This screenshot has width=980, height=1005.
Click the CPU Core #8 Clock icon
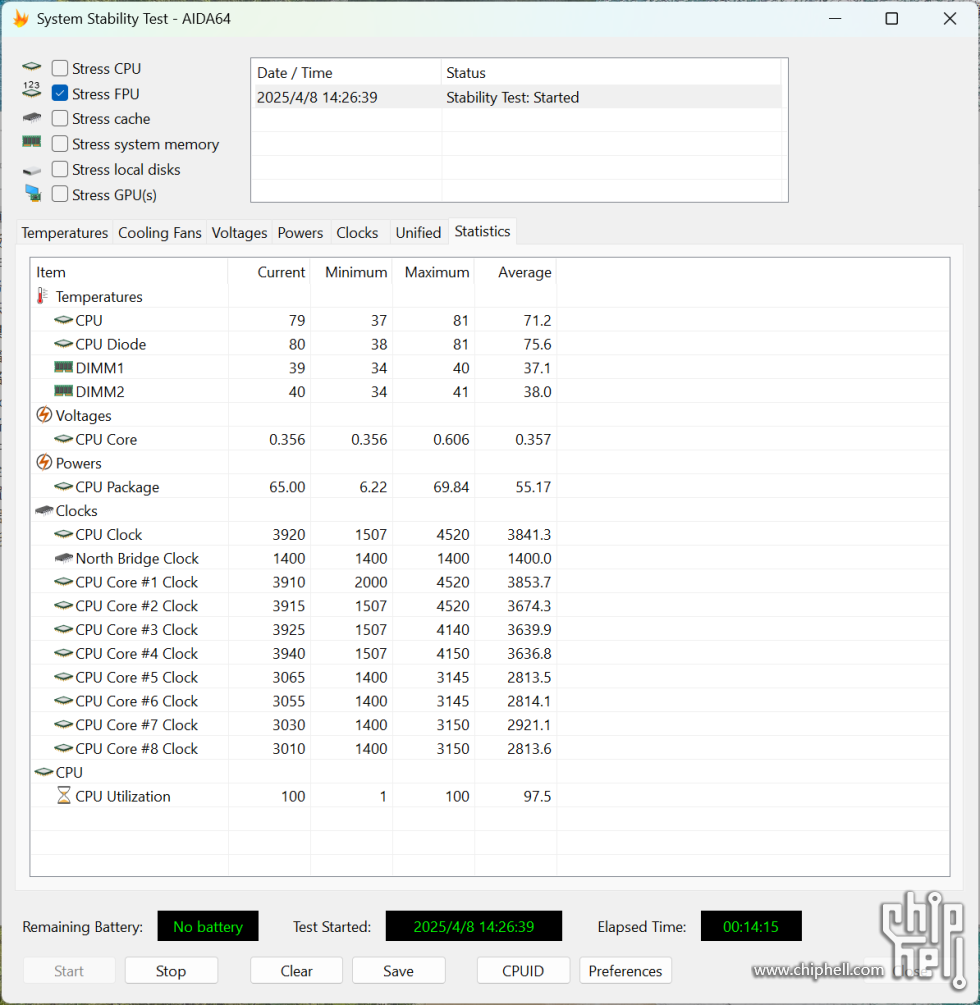(x=63, y=748)
